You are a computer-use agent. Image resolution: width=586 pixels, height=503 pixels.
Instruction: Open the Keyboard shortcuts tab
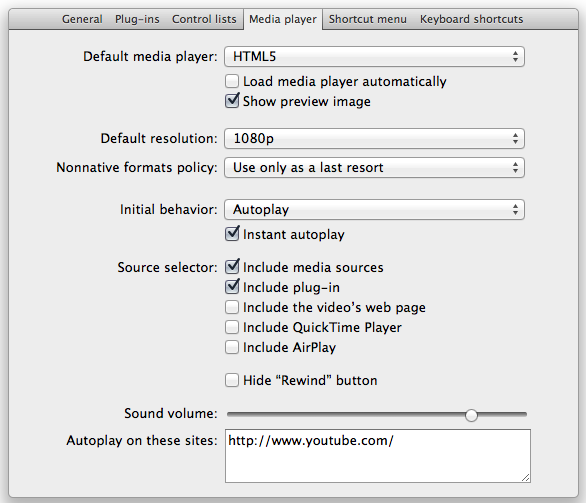tap(471, 19)
